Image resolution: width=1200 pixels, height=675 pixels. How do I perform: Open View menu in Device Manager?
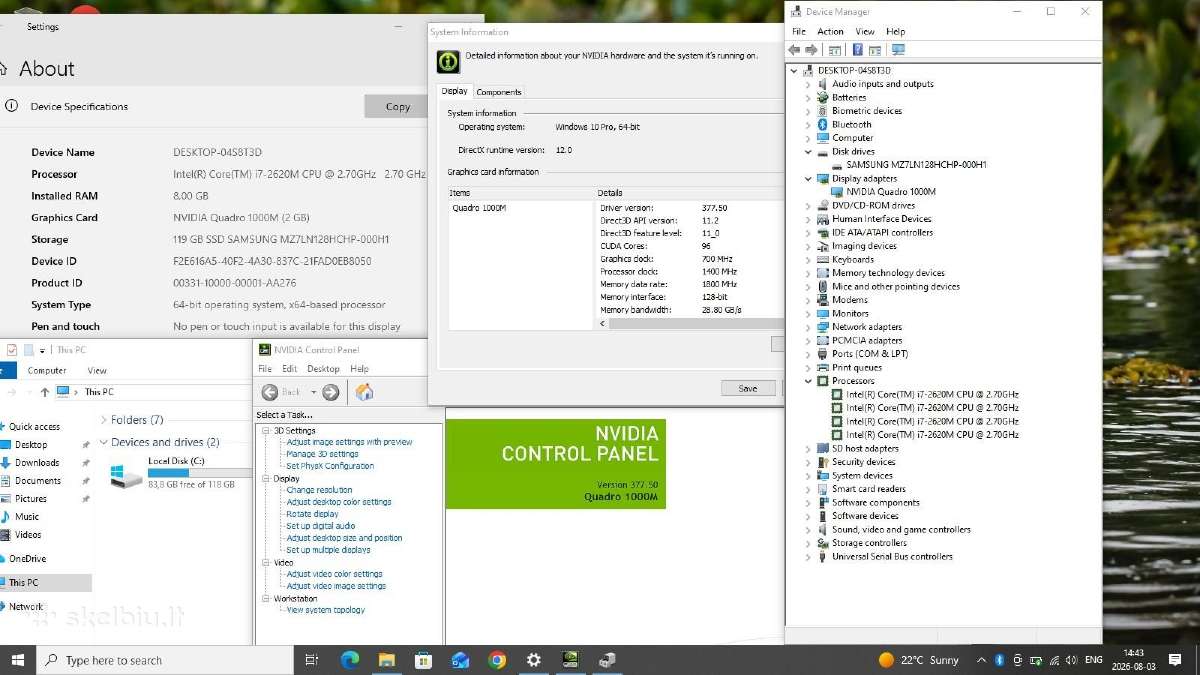coord(865,32)
